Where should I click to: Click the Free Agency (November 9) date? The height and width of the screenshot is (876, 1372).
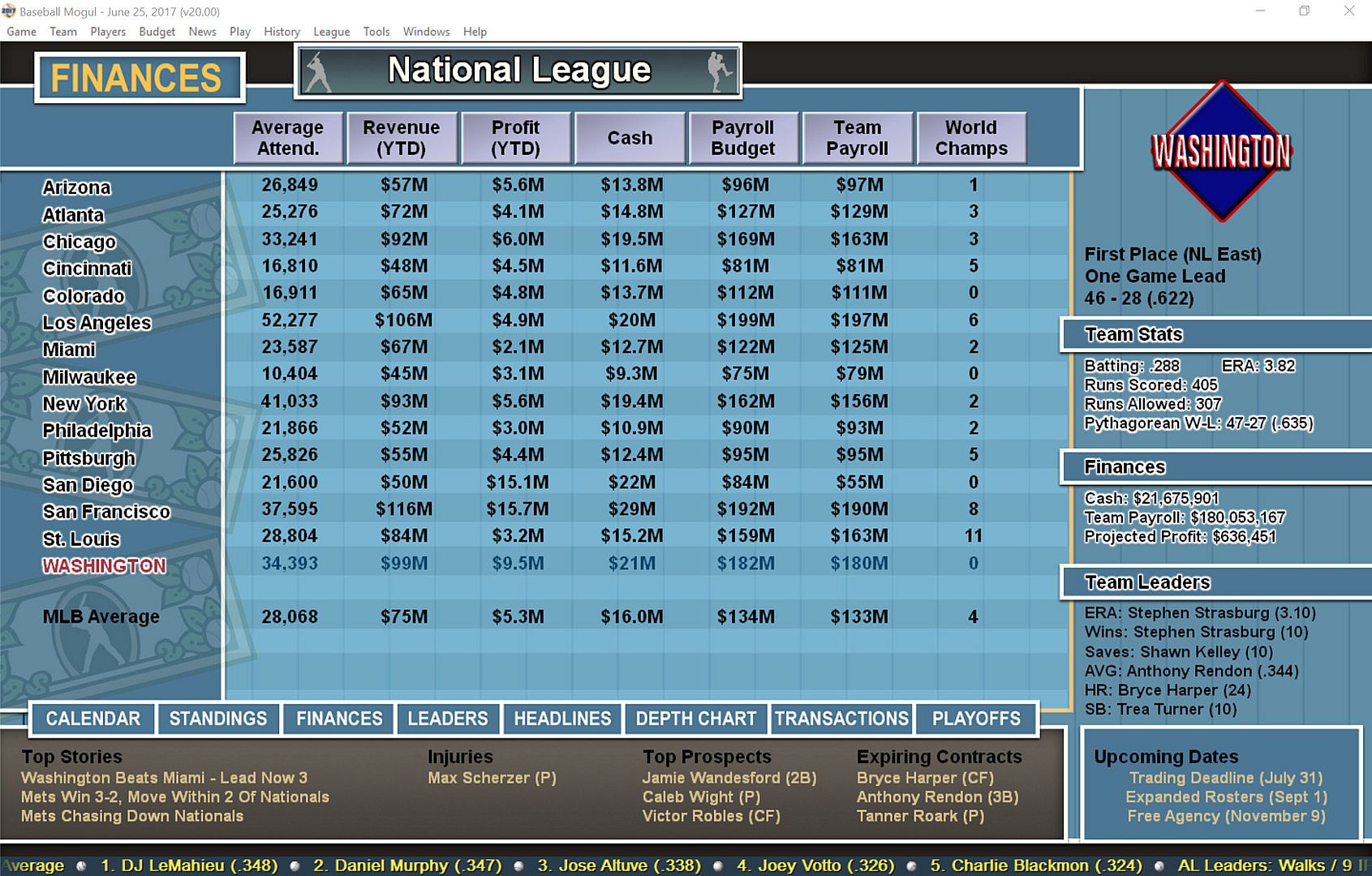[1226, 816]
